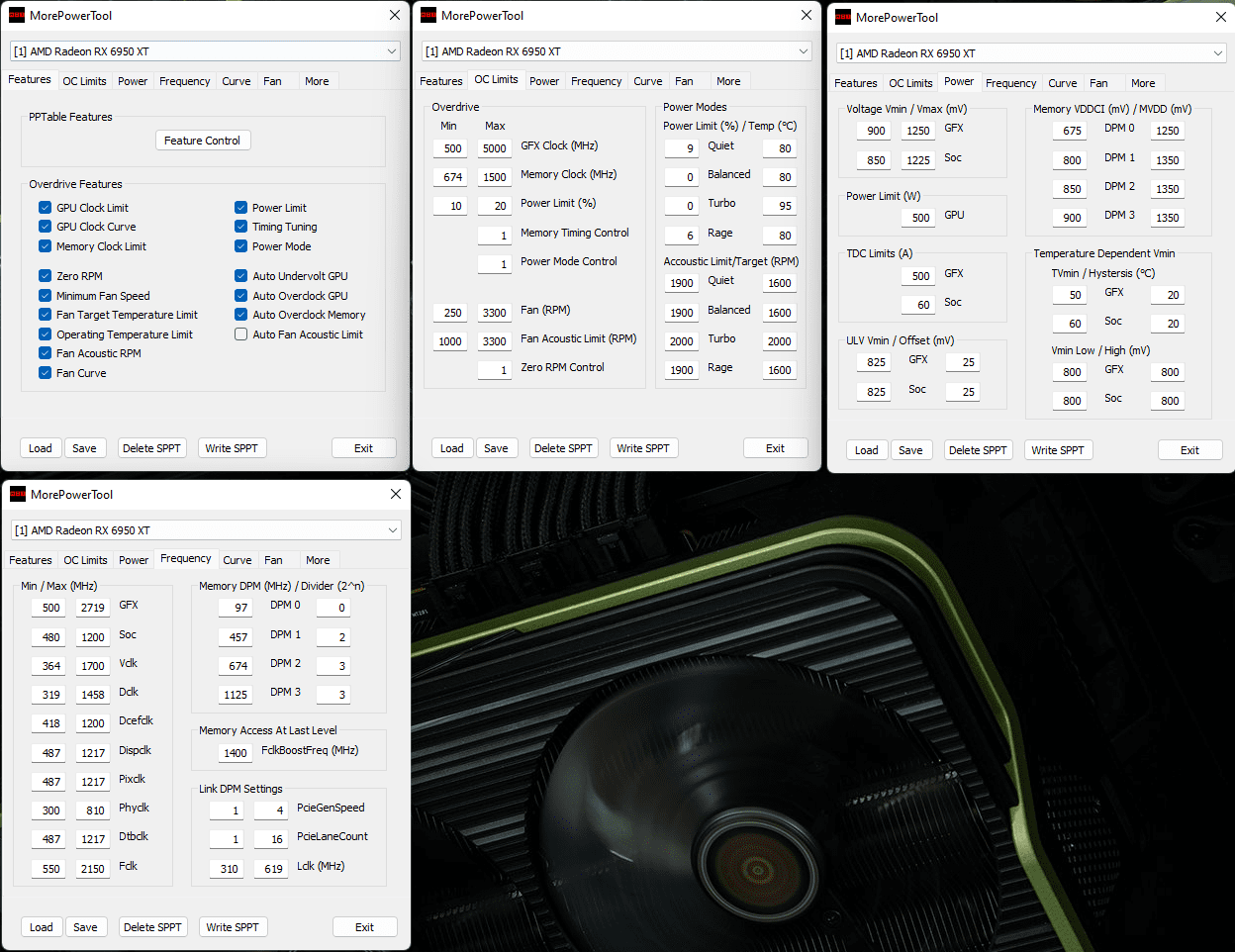Click Quiet power limit field showing 9

click(681, 148)
